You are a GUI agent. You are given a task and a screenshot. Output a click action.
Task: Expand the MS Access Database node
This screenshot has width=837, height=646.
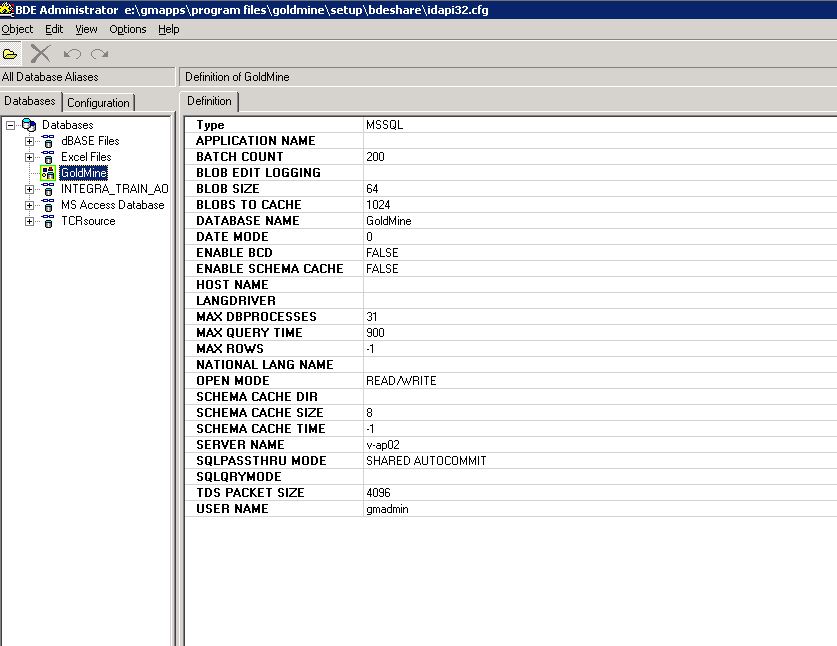(x=29, y=206)
